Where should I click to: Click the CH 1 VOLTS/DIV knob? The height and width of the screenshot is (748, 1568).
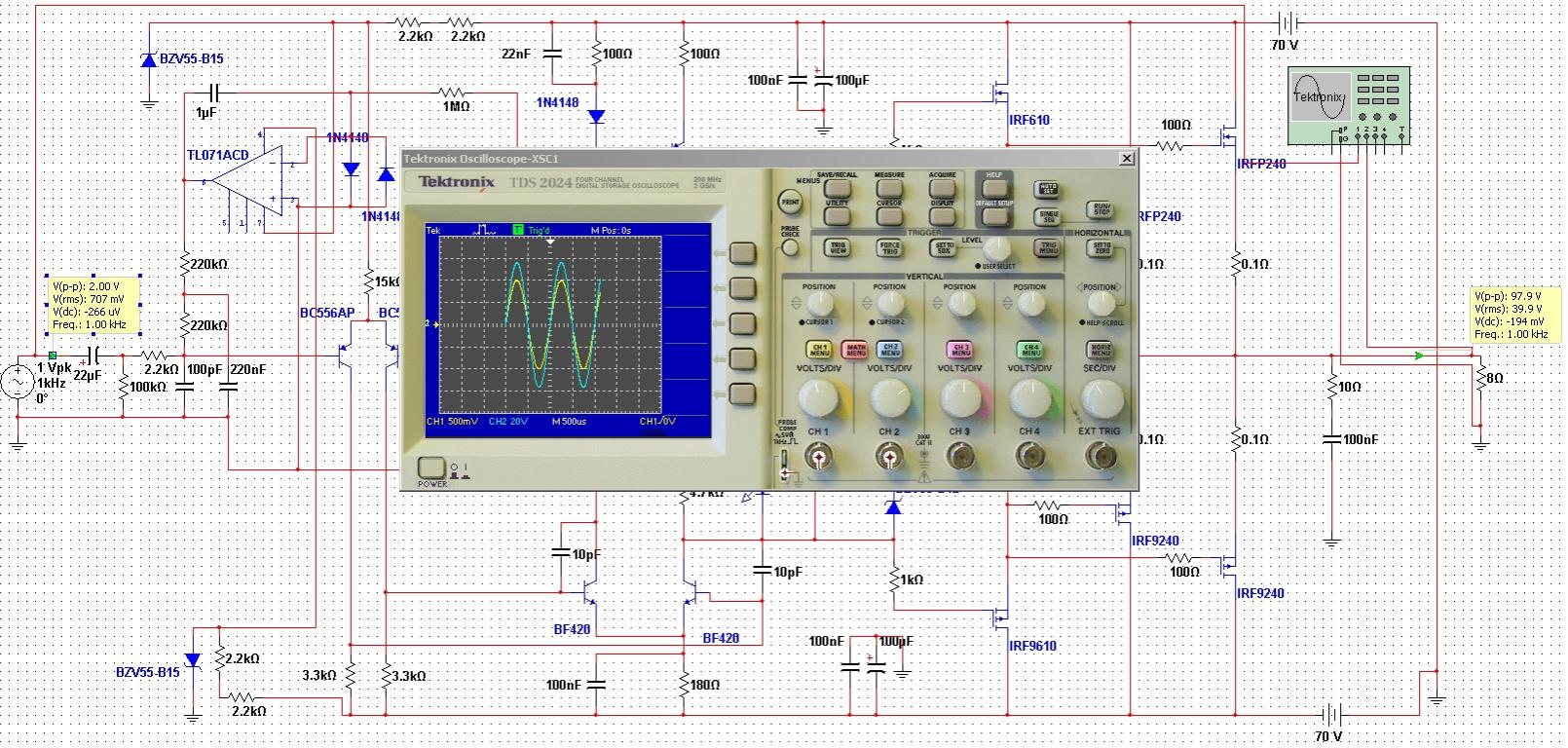coord(819,399)
